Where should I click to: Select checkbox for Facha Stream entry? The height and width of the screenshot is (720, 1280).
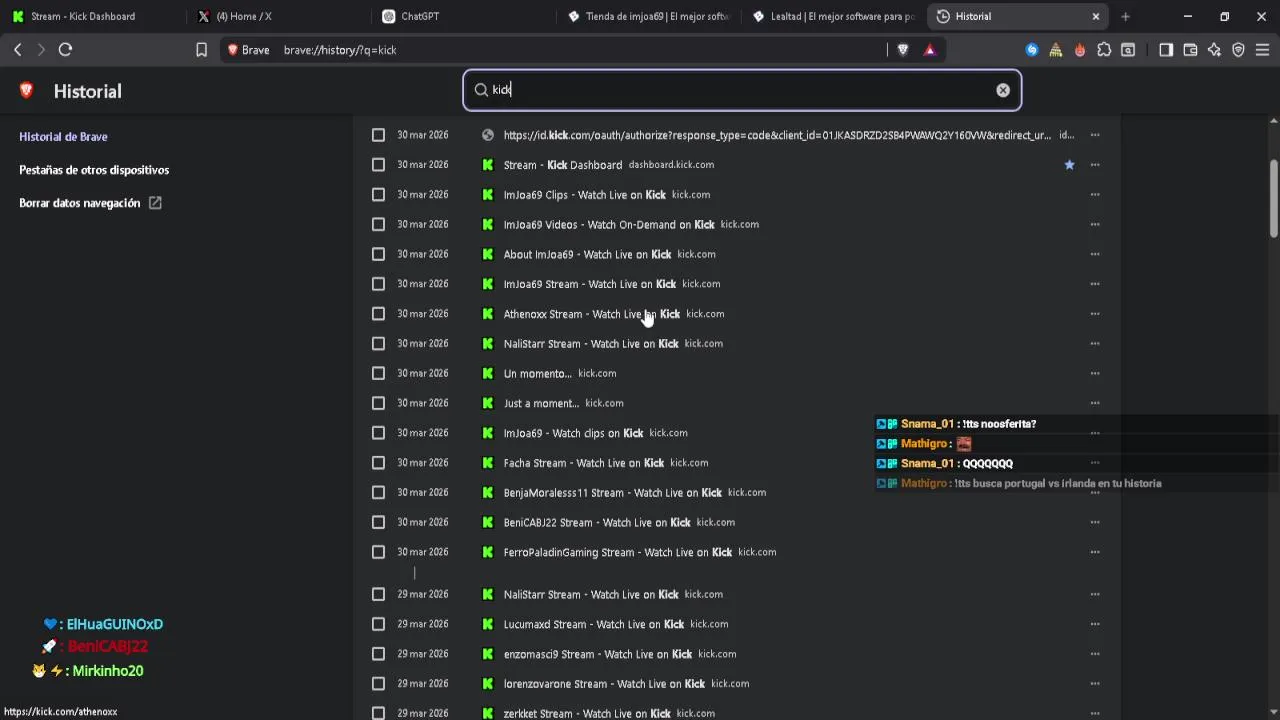click(378, 463)
